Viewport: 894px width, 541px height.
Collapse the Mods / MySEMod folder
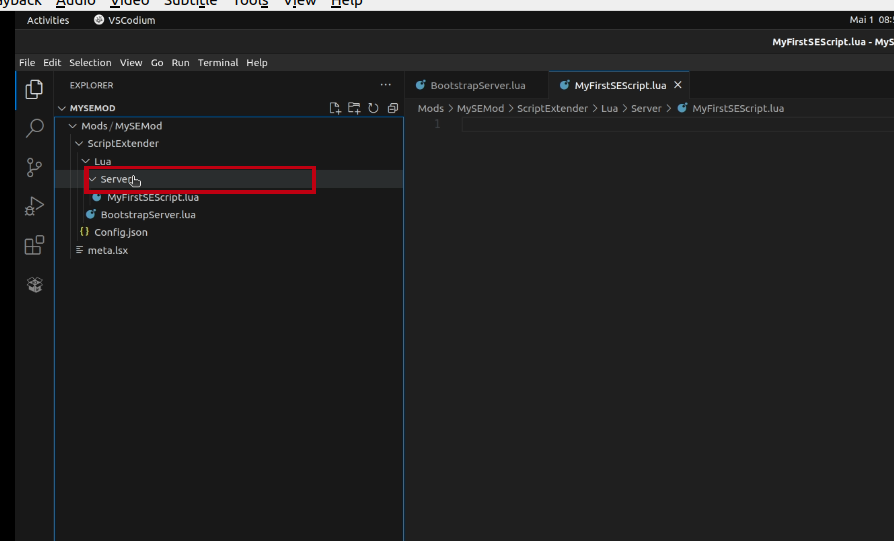tap(73, 126)
